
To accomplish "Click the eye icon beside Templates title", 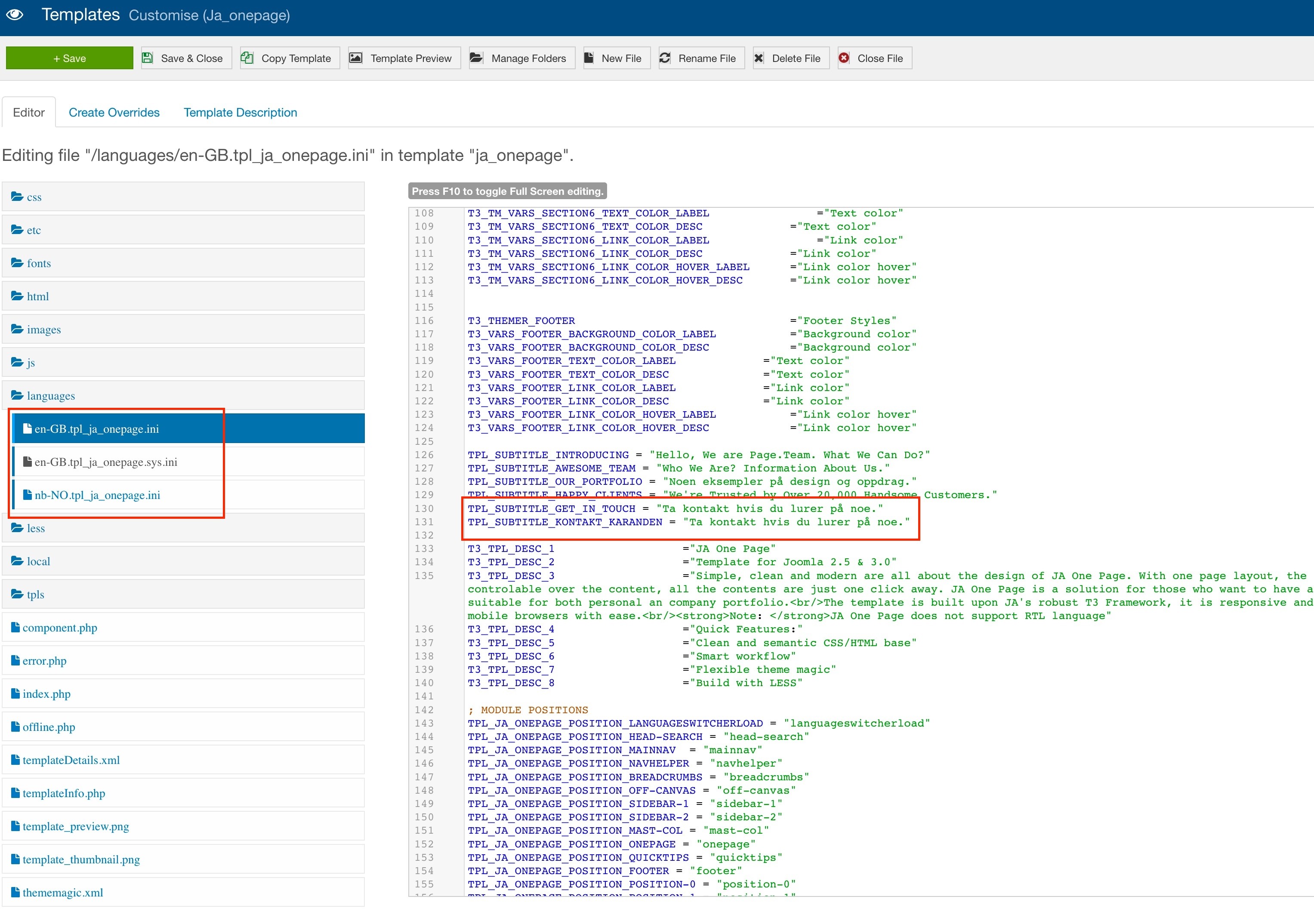I will point(15,15).
